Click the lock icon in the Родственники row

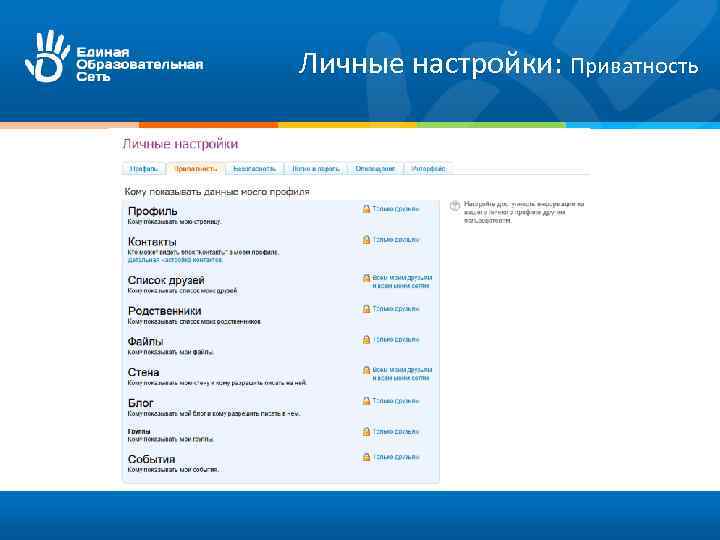click(x=366, y=309)
